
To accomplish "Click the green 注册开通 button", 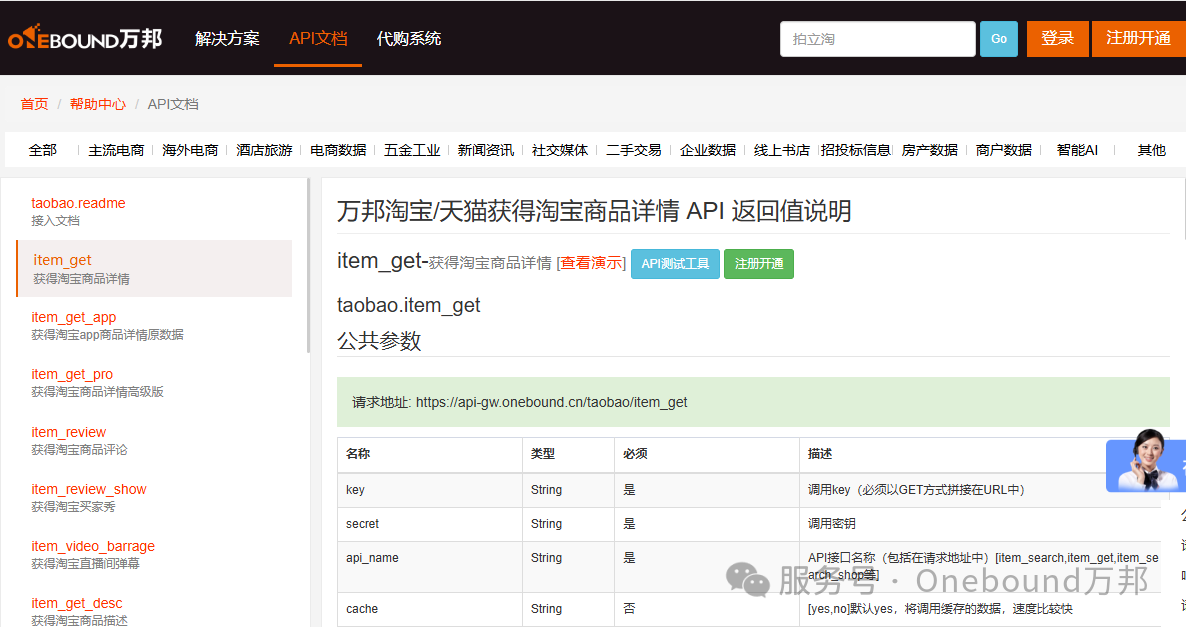I will coord(759,264).
